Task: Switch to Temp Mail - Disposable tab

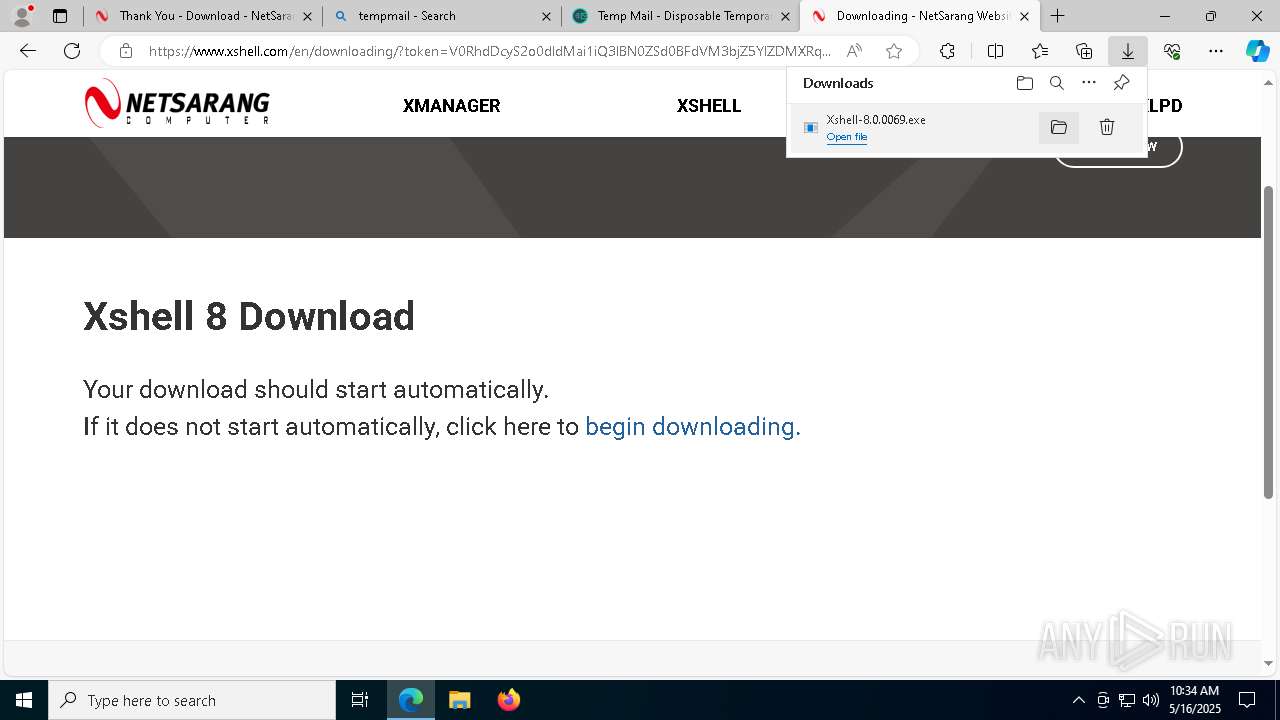Action: [x=680, y=16]
